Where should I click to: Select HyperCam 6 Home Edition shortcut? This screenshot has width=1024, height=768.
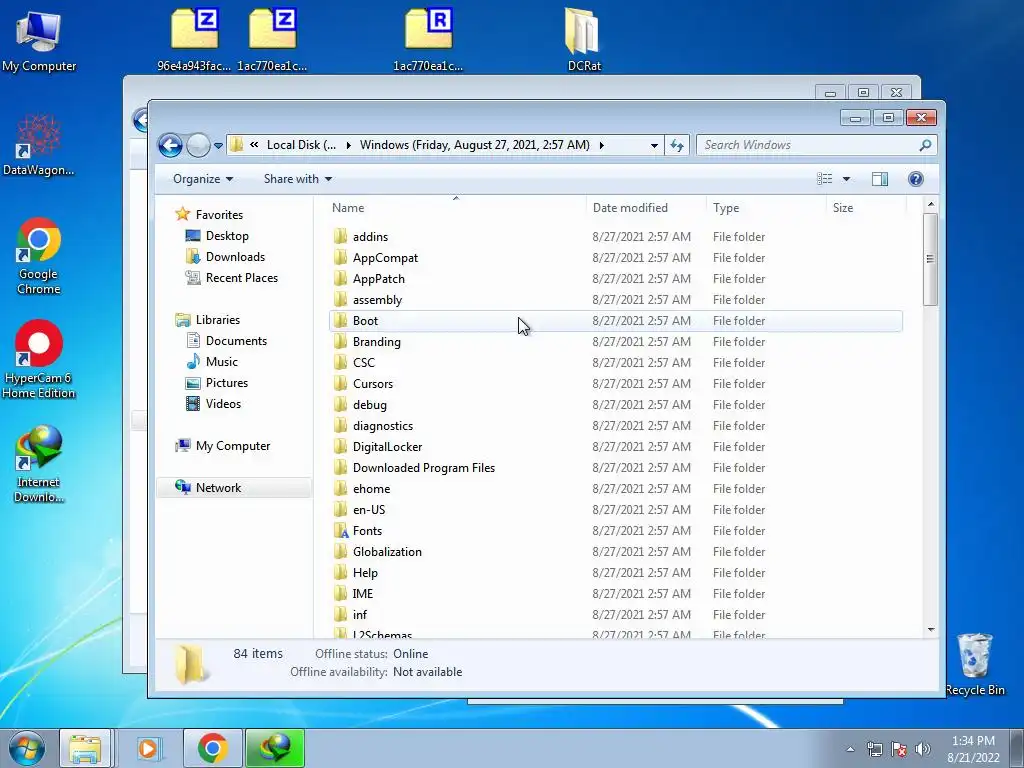click(39, 359)
